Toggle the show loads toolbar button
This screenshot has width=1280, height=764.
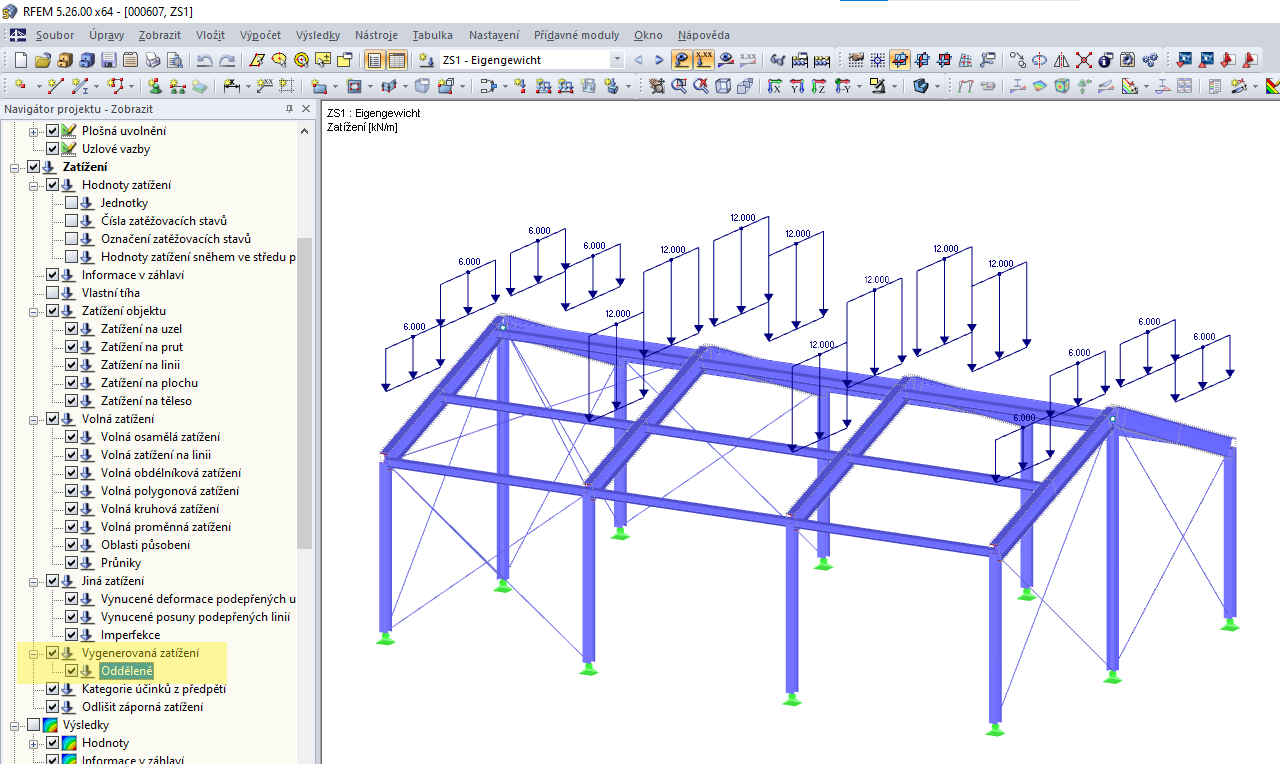pyautogui.click(x=682, y=60)
